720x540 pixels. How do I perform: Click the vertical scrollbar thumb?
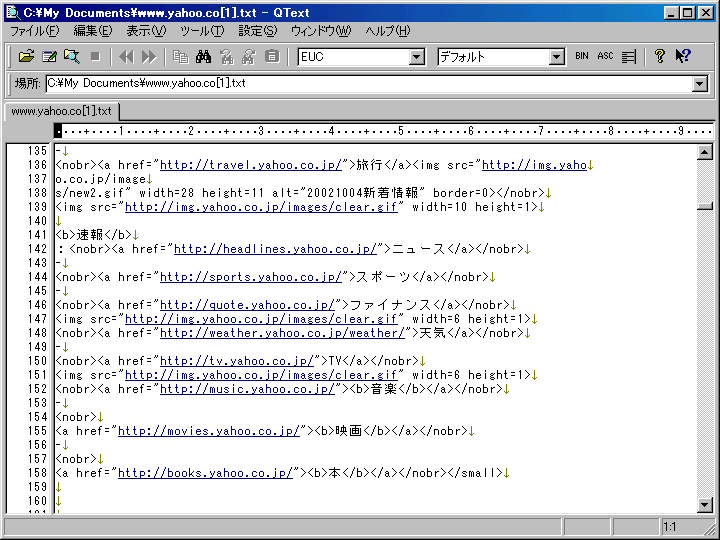[x=704, y=206]
